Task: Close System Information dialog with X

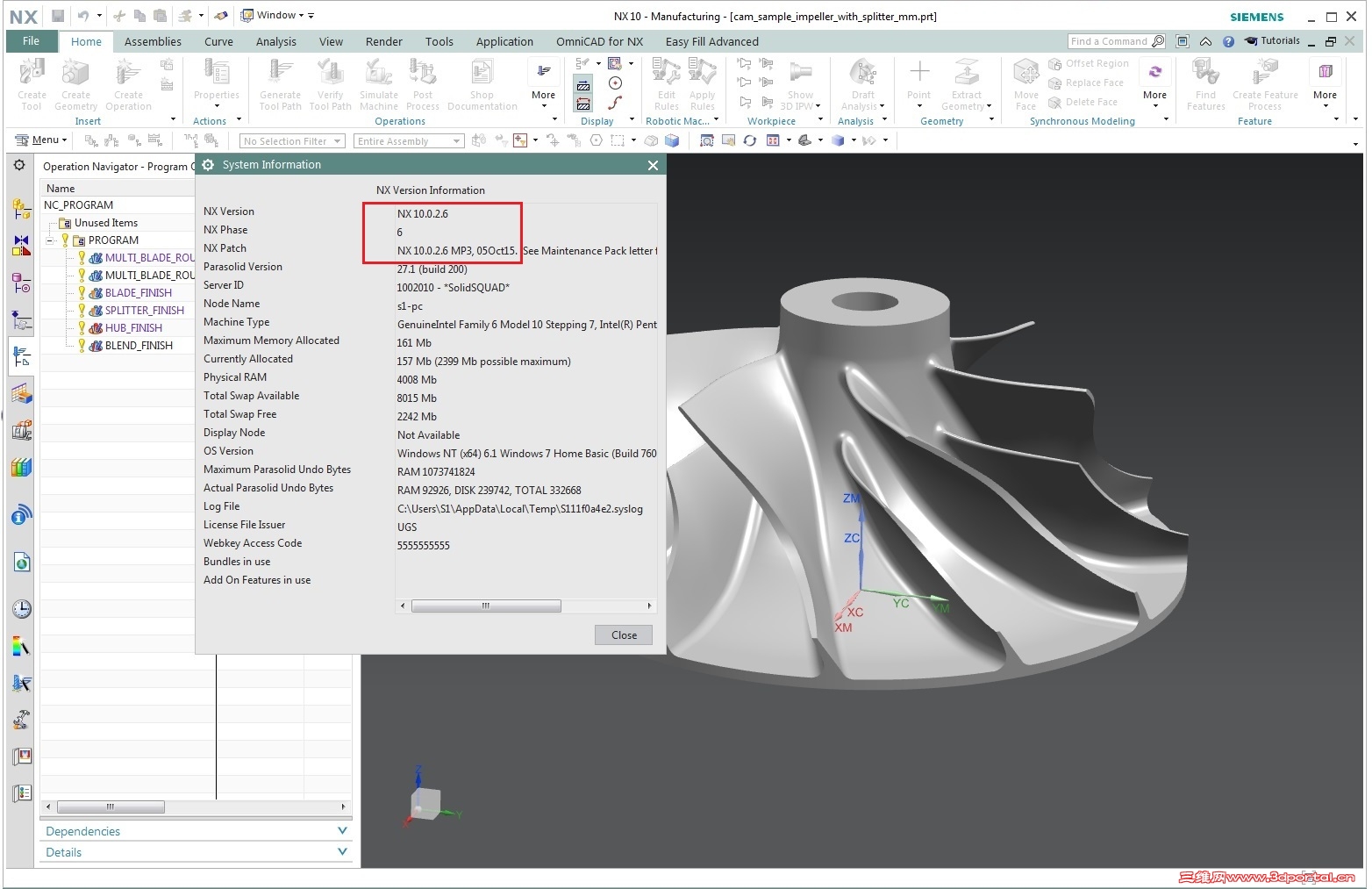Action: click(653, 165)
